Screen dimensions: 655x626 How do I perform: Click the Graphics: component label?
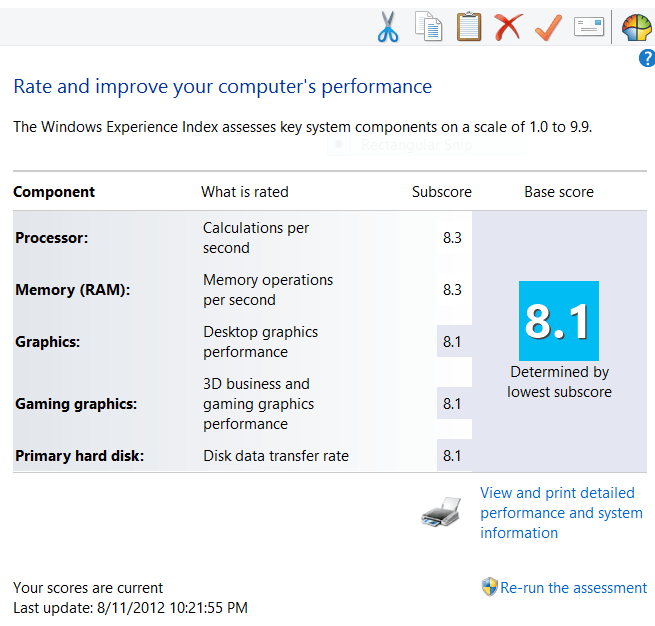[48, 342]
